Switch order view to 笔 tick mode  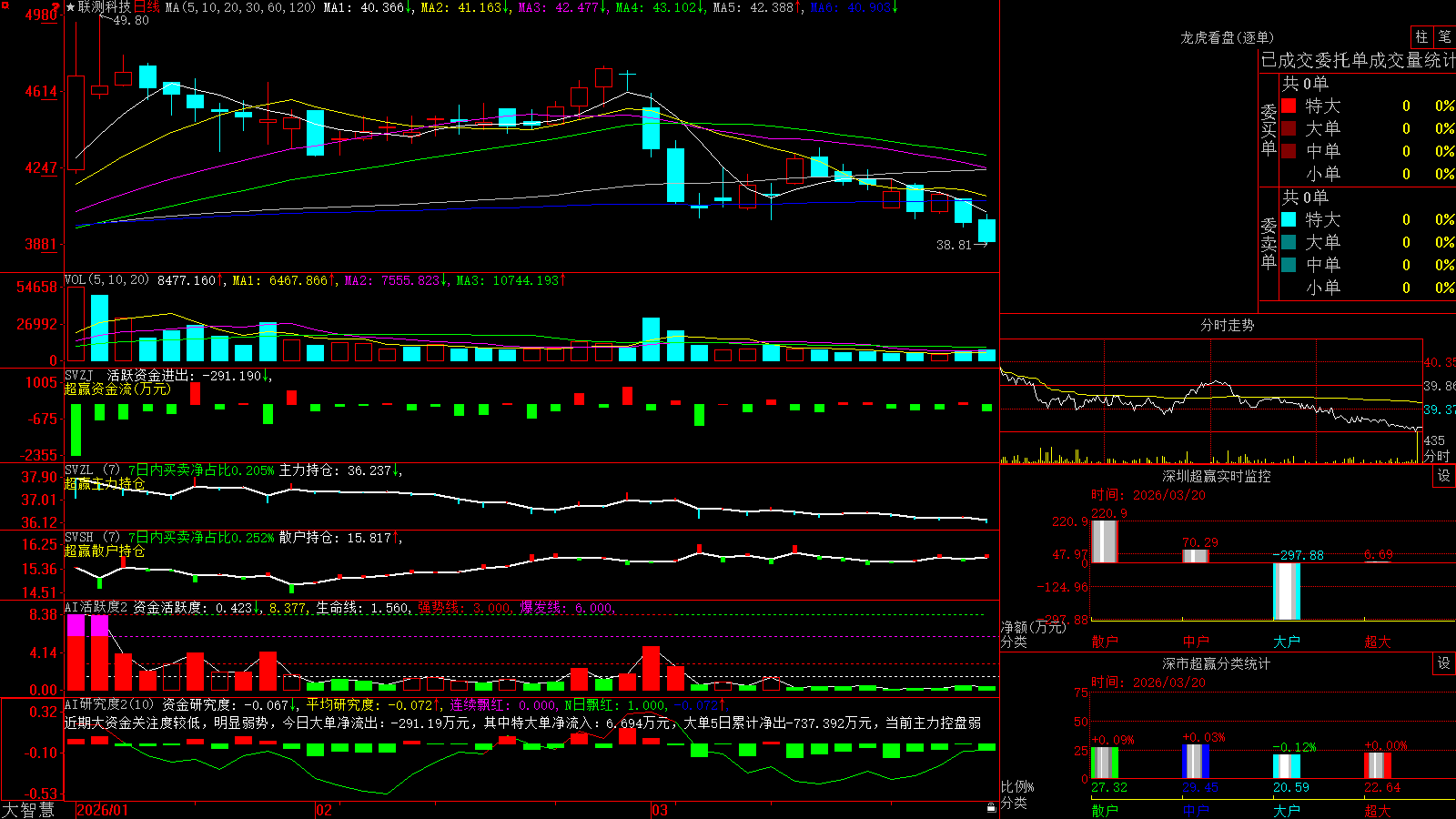[1445, 37]
